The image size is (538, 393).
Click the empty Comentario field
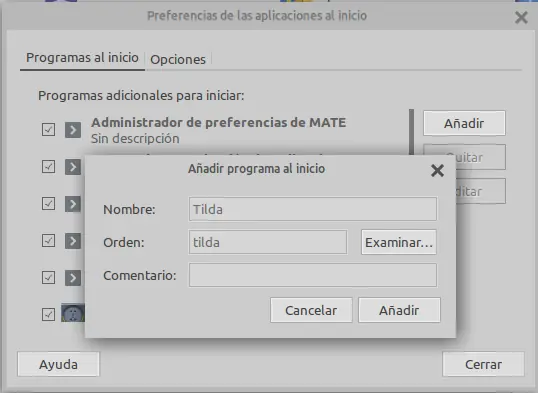(313, 275)
